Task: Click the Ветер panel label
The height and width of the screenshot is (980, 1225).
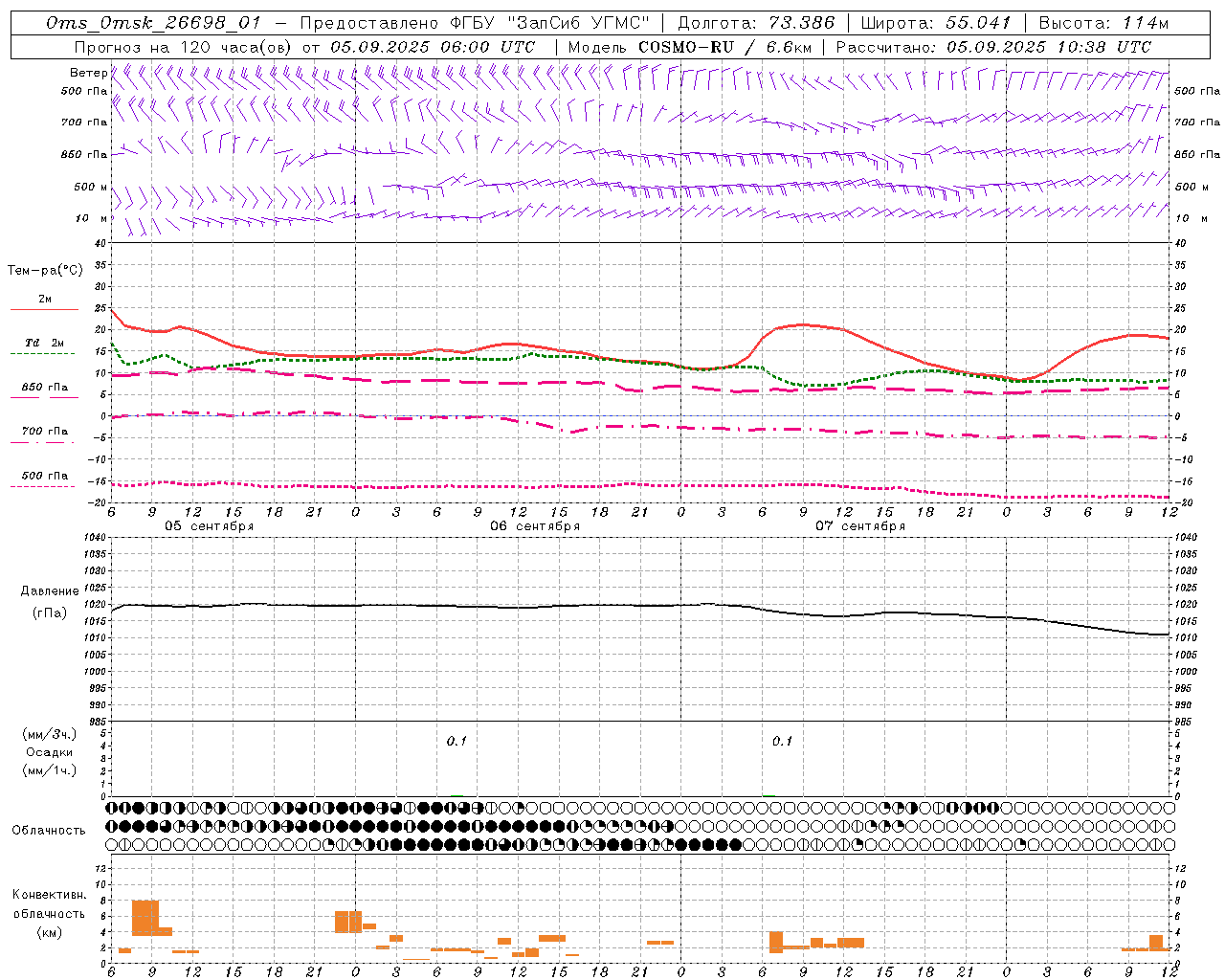Action: coord(88,73)
